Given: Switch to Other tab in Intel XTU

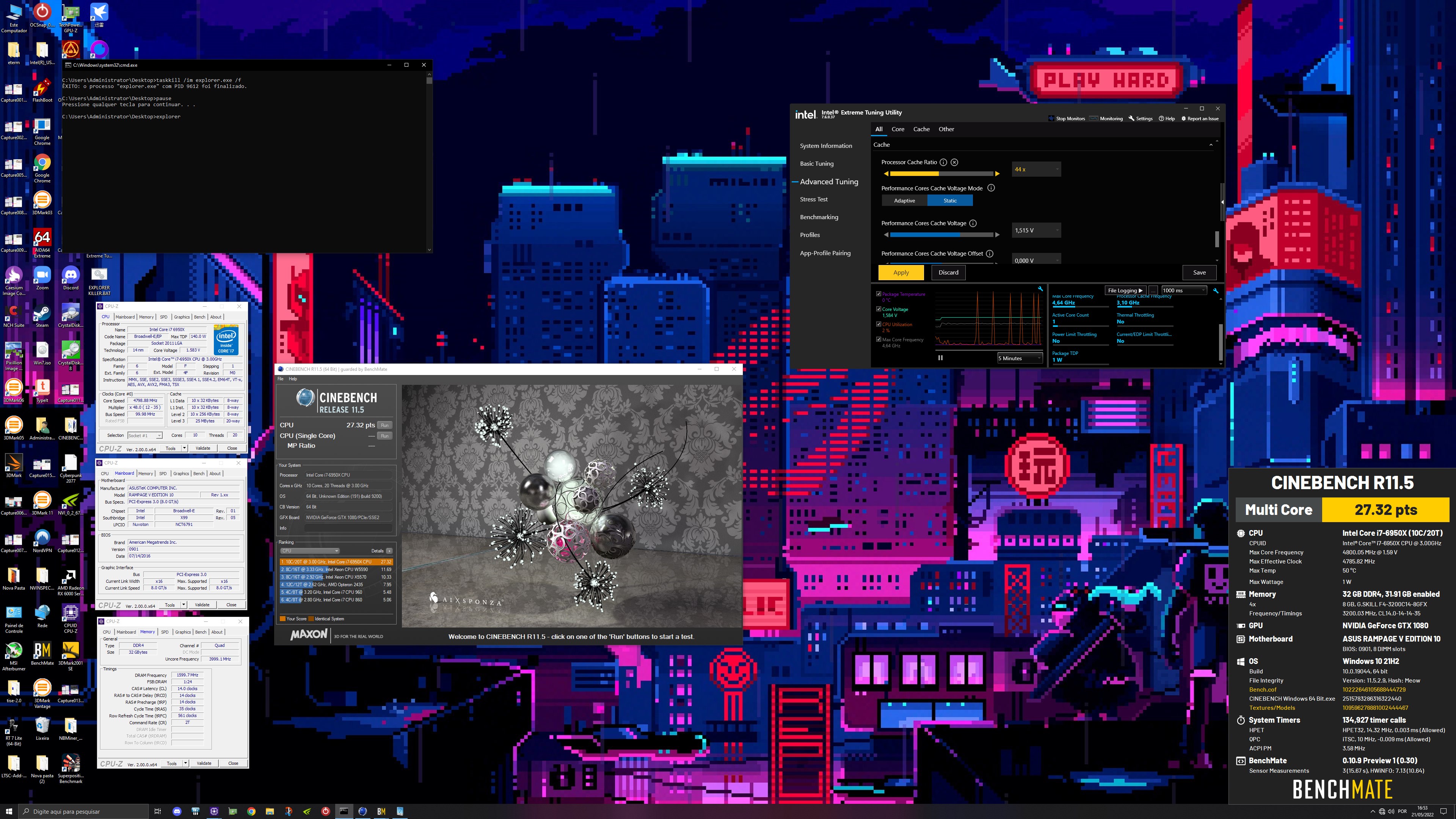Looking at the screenshot, I should coord(946,129).
